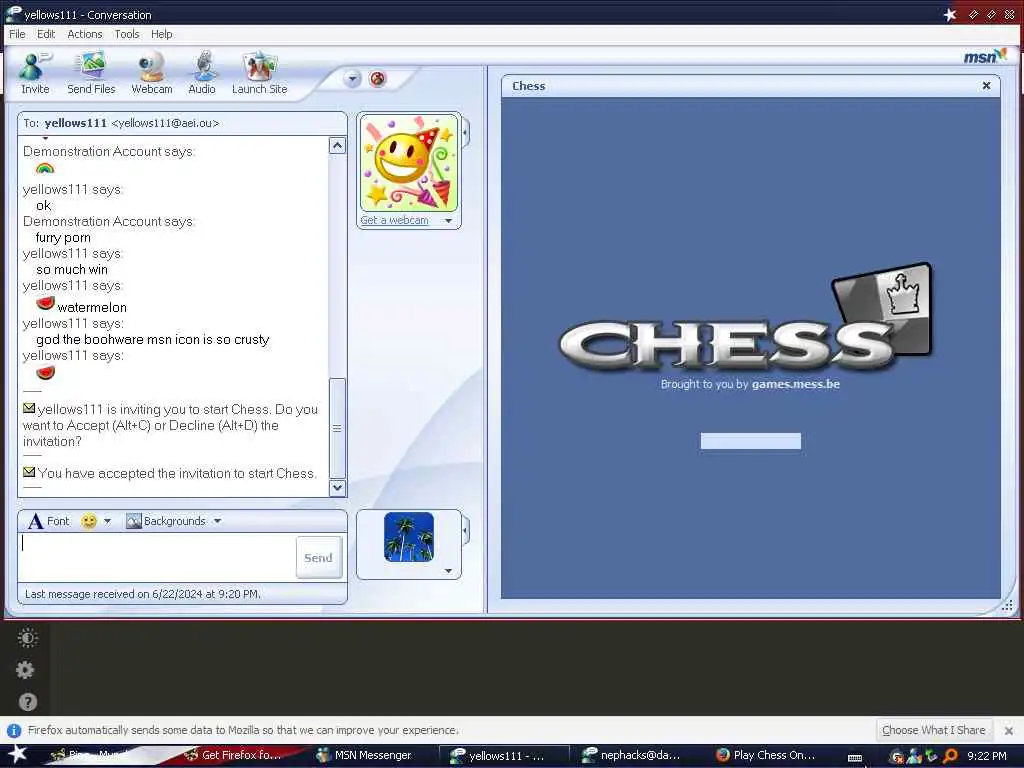Click the envelope icon beside accepted invitation
Image resolution: width=1024 pixels, height=768 pixels.
pyautogui.click(x=29, y=472)
